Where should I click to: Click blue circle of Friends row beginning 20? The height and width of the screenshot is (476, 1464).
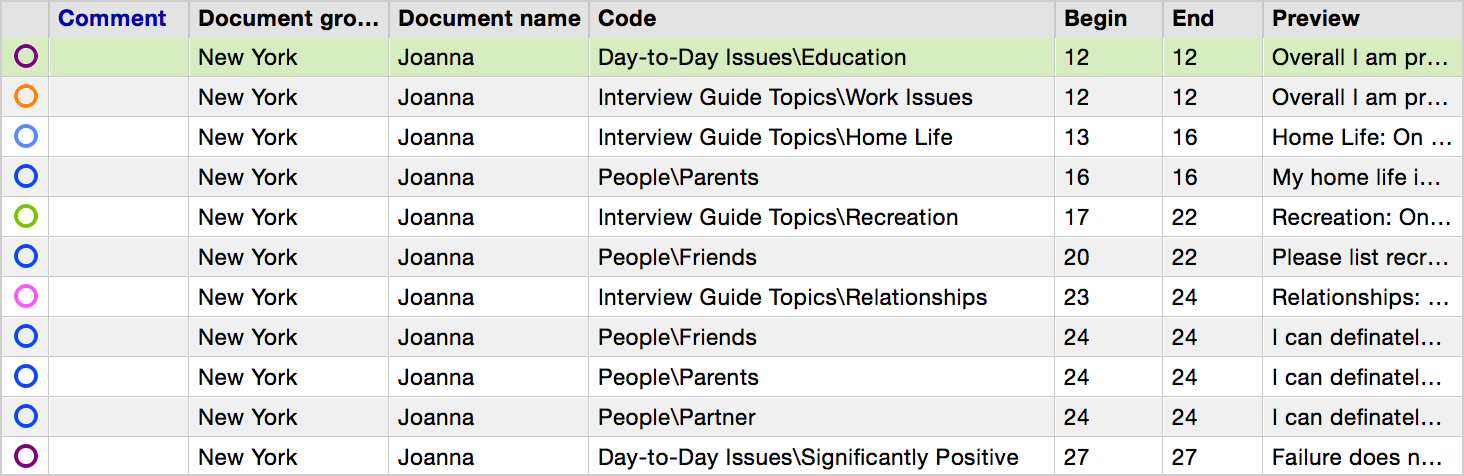coord(26,257)
